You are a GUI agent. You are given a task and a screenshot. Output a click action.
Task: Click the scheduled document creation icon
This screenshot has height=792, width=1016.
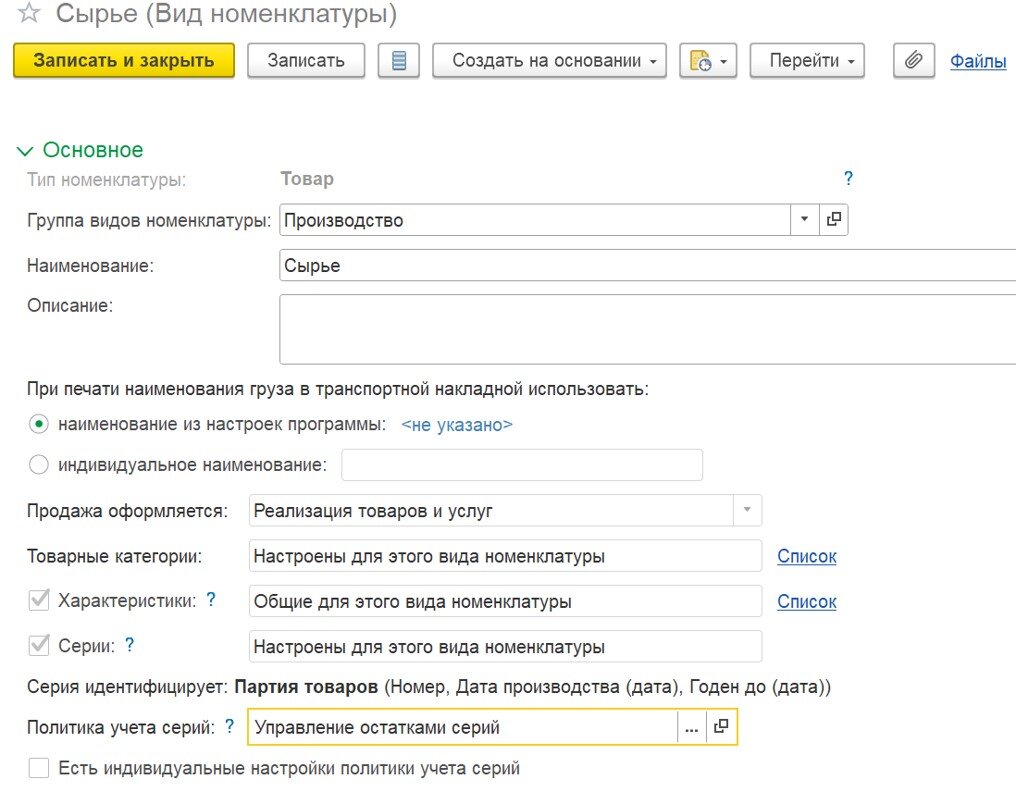tap(700, 60)
